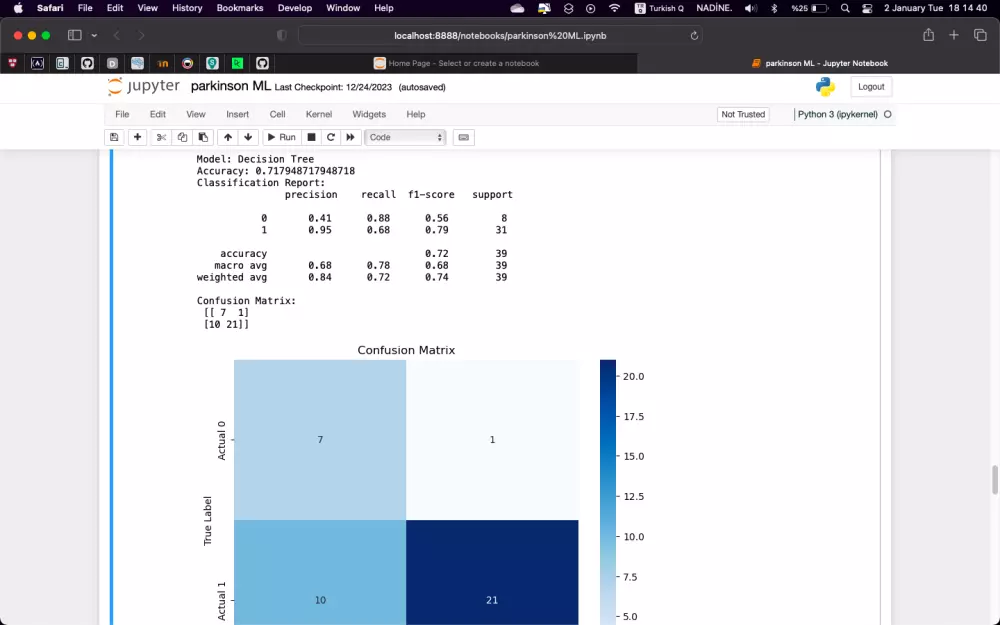
Task: Copy selected cells icon
Action: coord(182,137)
